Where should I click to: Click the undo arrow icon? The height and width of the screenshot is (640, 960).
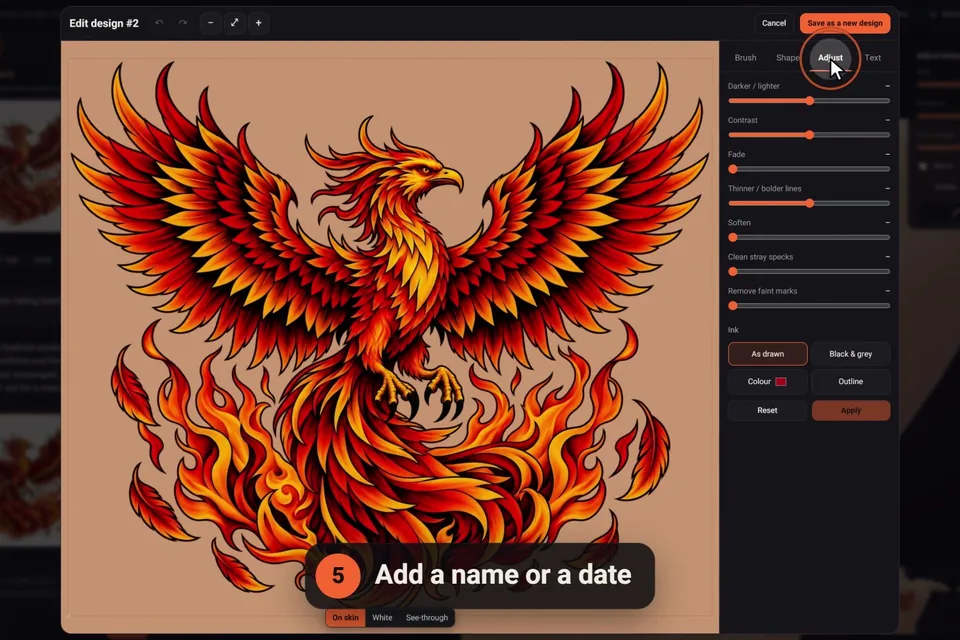[x=159, y=23]
